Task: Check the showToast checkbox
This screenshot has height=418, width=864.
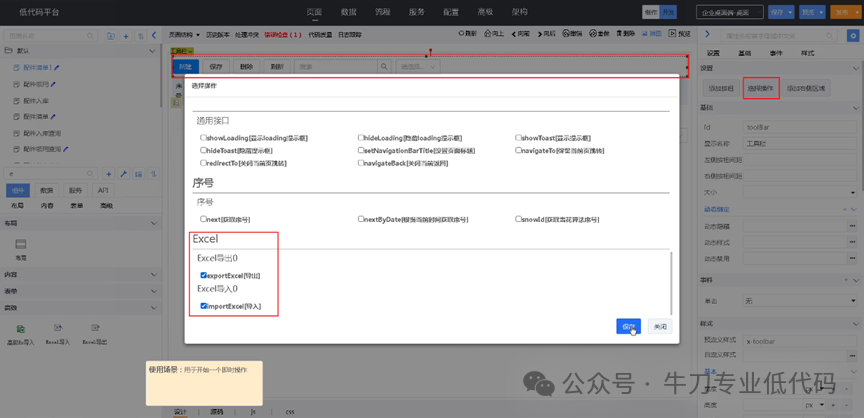Action: (519, 138)
